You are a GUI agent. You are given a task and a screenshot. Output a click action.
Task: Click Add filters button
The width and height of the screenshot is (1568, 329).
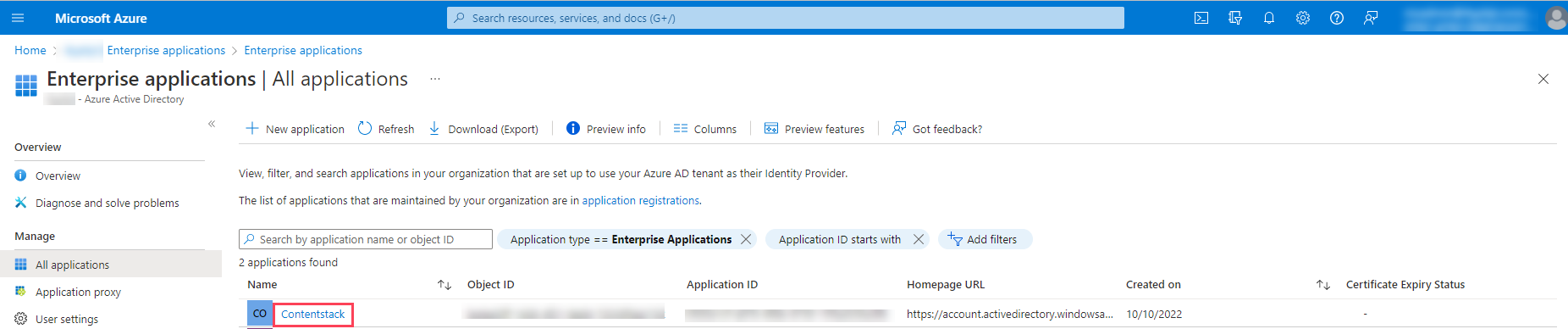[985, 239]
